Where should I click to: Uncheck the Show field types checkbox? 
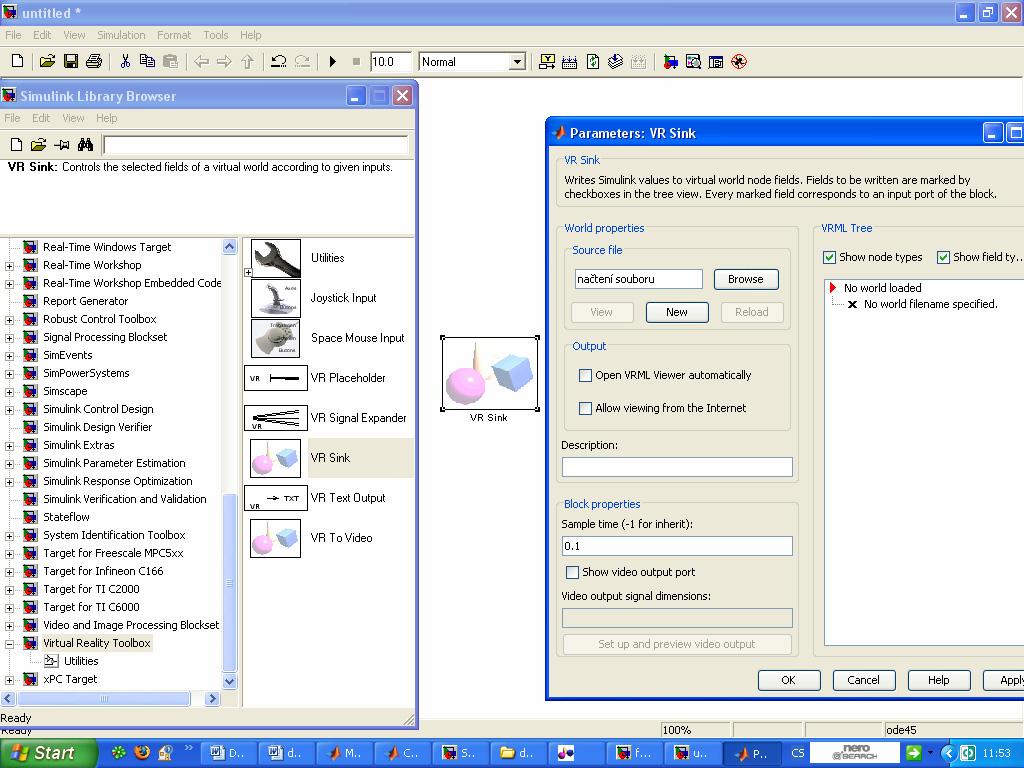tap(943, 257)
